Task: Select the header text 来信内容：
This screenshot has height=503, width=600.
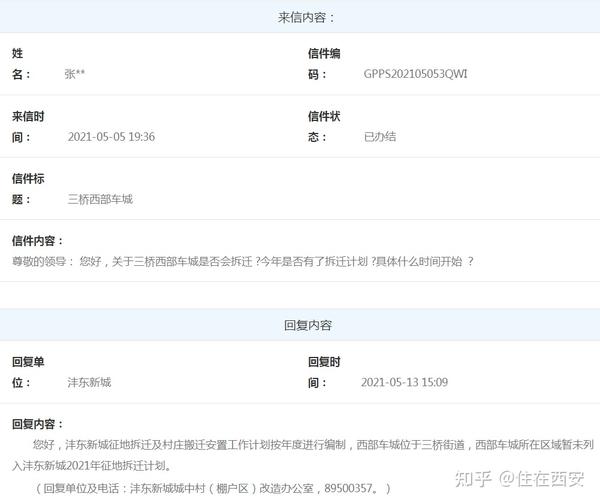Action: pos(306,17)
